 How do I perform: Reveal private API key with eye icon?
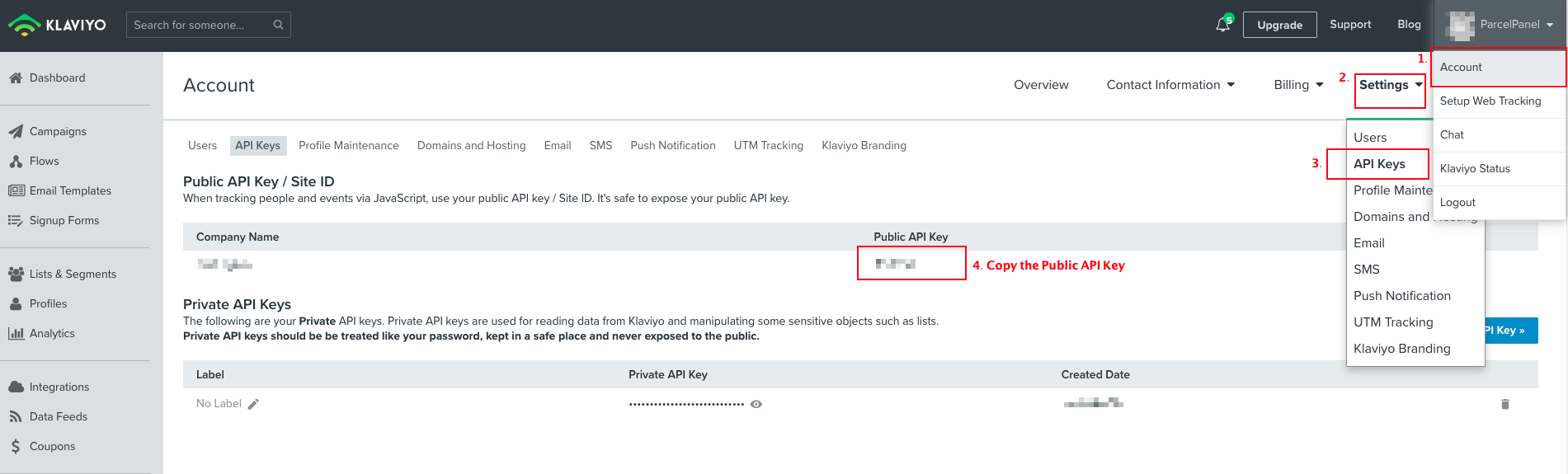click(x=756, y=404)
